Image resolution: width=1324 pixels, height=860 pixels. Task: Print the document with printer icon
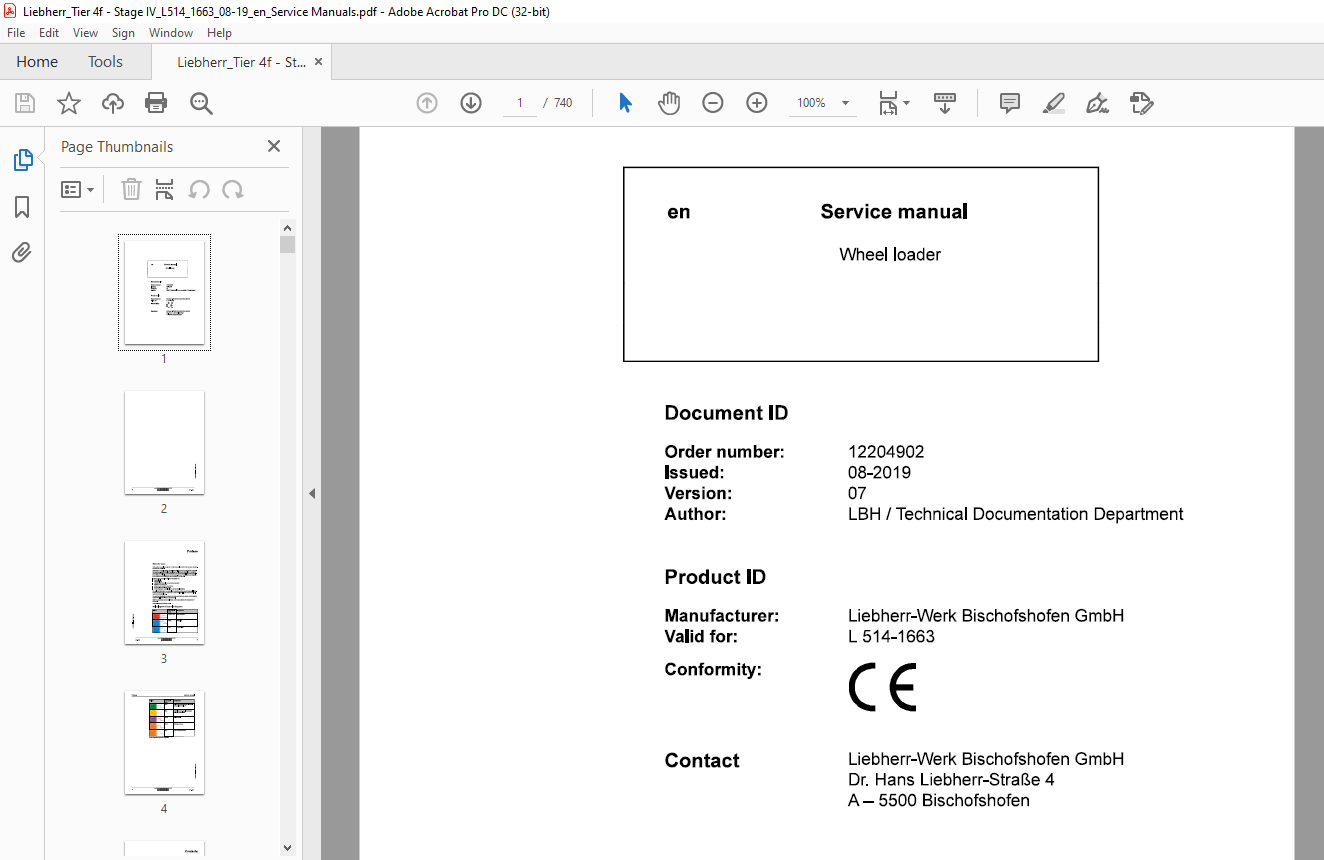coord(156,103)
